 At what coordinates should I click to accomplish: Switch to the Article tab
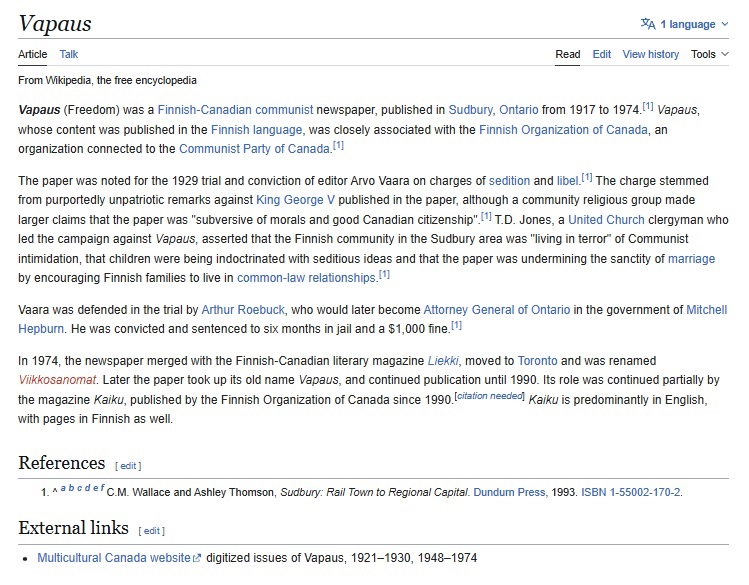[x=32, y=54]
